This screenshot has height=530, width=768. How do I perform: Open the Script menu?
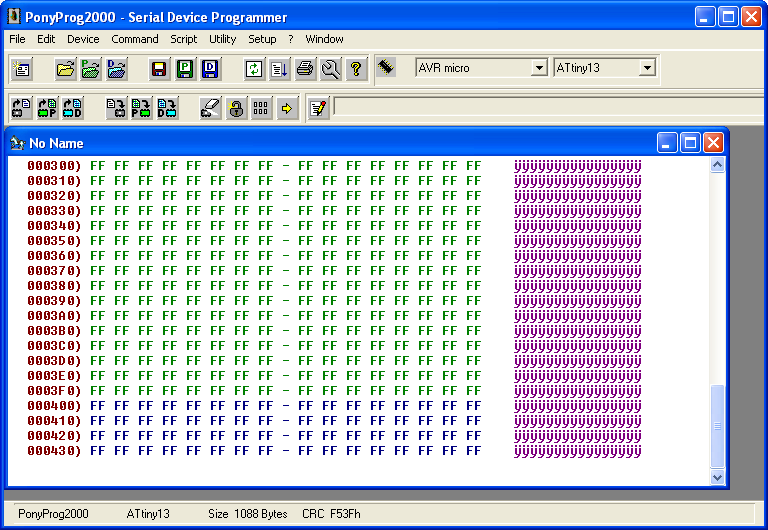[x=184, y=39]
